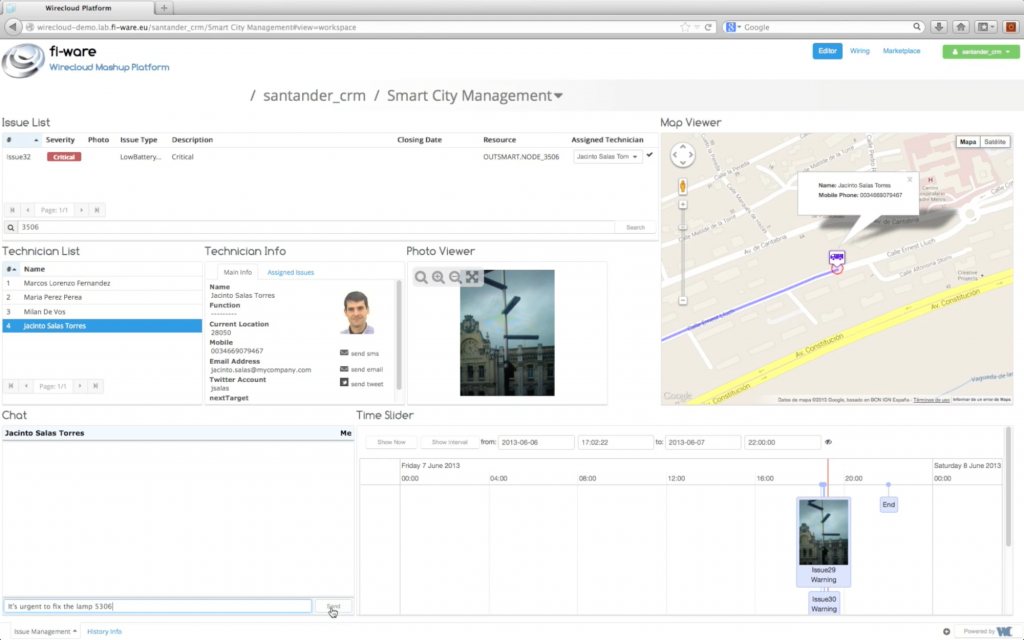
Task: Open the History Info tab at the bottom
Action: pos(105,631)
